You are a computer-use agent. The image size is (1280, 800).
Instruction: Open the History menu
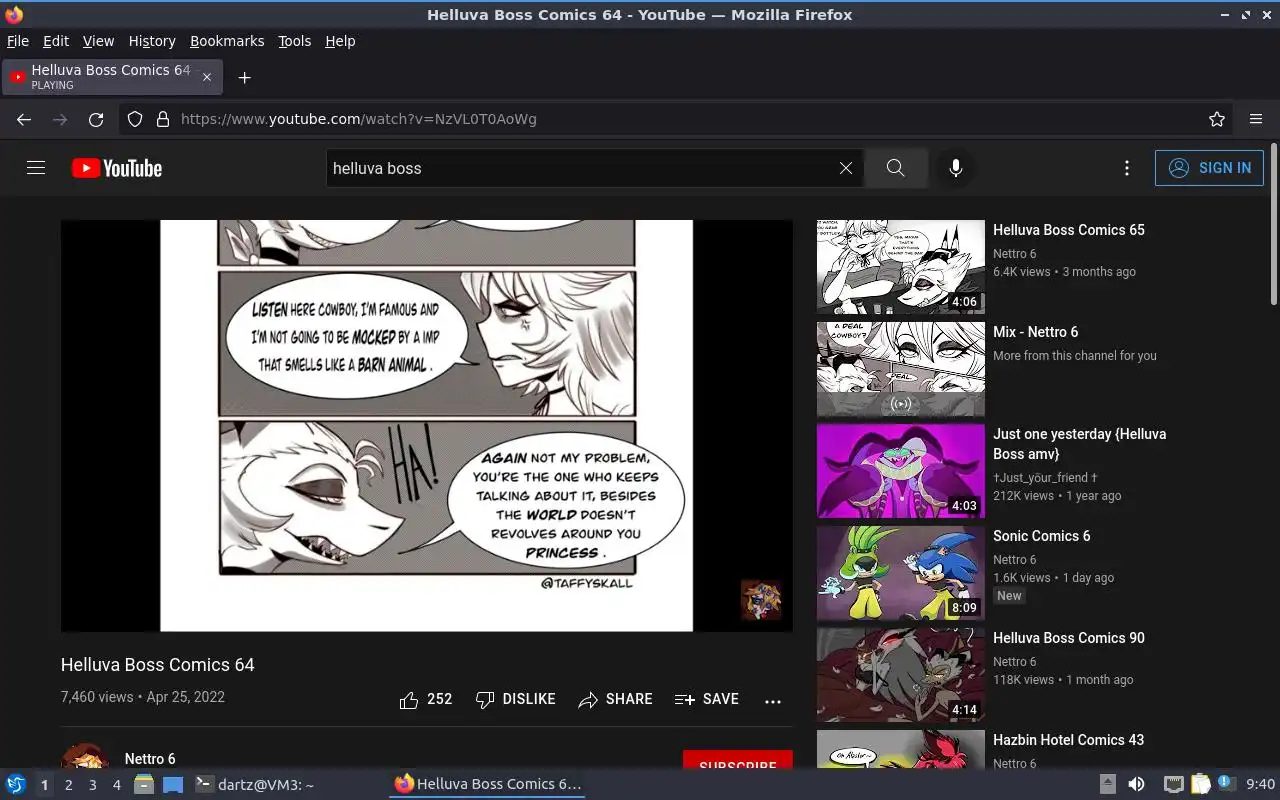pos(152,41)
